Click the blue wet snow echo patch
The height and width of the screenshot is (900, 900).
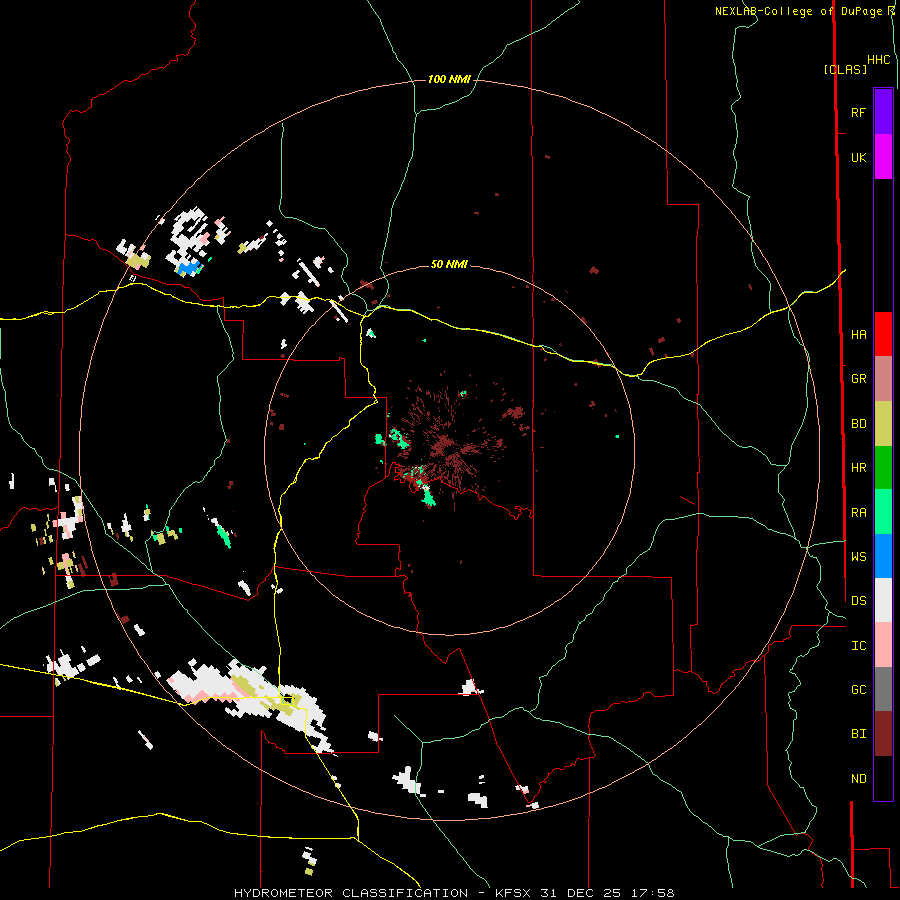click(188, 268)
